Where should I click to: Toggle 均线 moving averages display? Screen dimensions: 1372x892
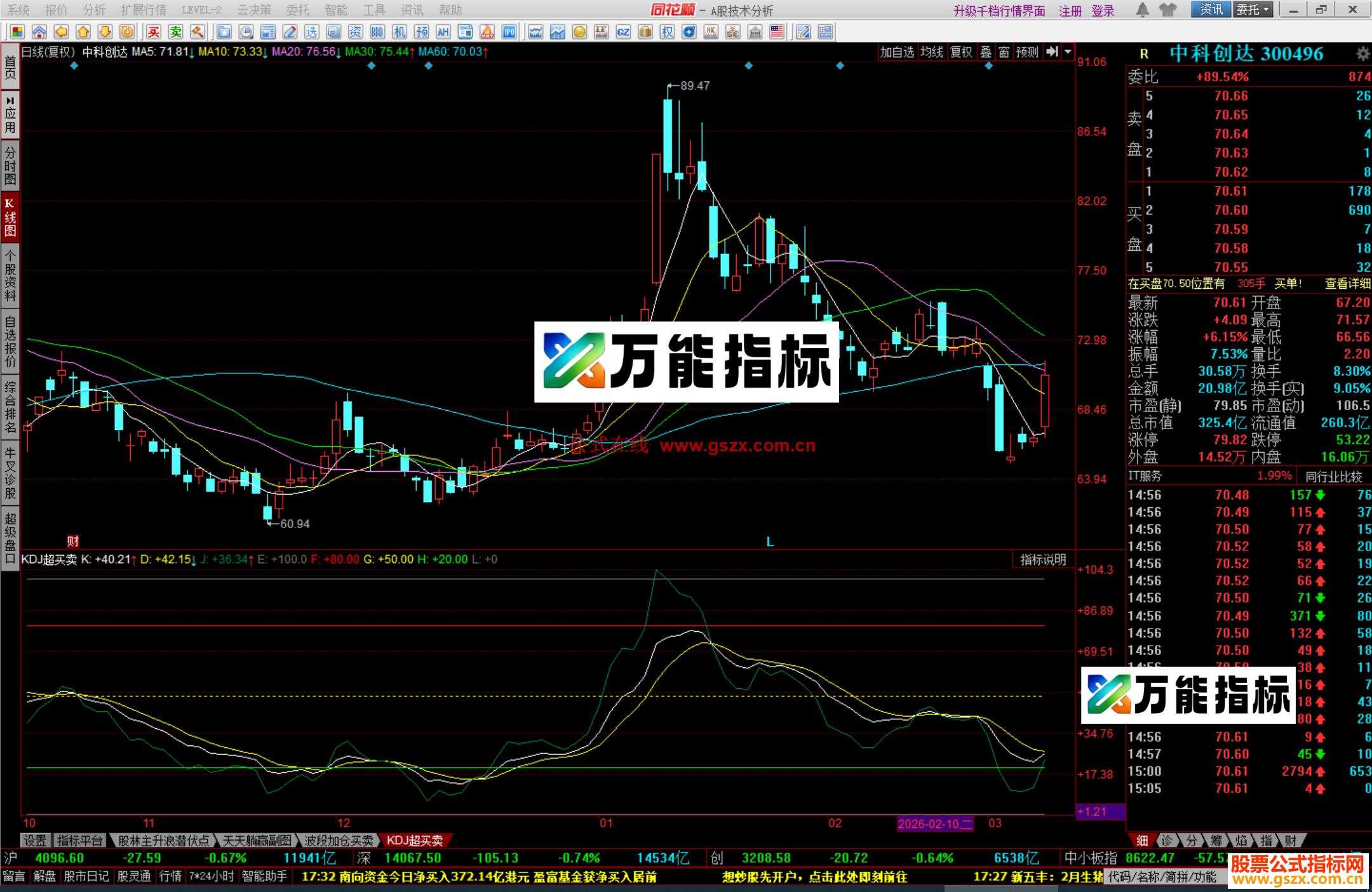click(932, 53)
